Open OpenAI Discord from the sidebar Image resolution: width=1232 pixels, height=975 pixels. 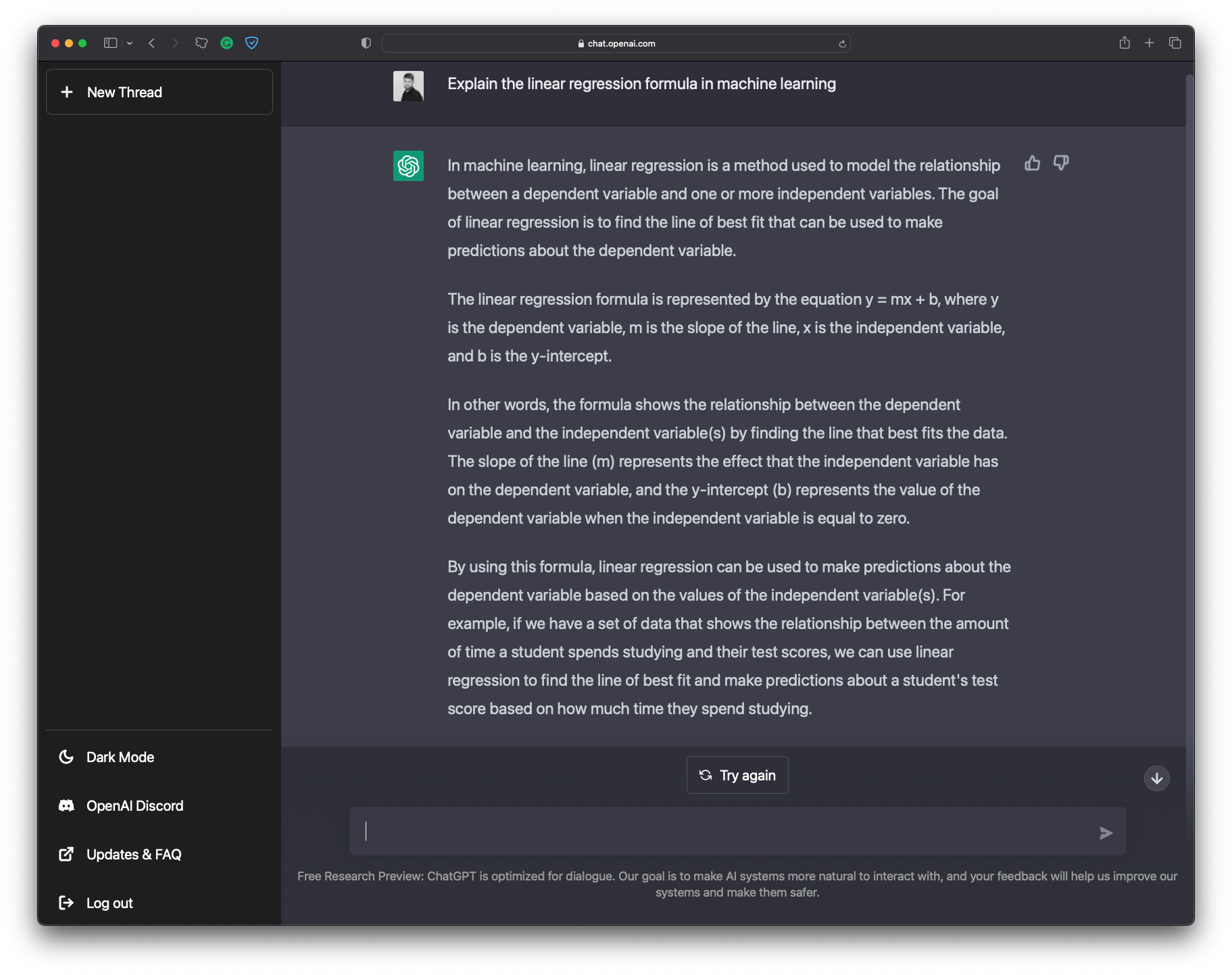[x=134, y=806]
